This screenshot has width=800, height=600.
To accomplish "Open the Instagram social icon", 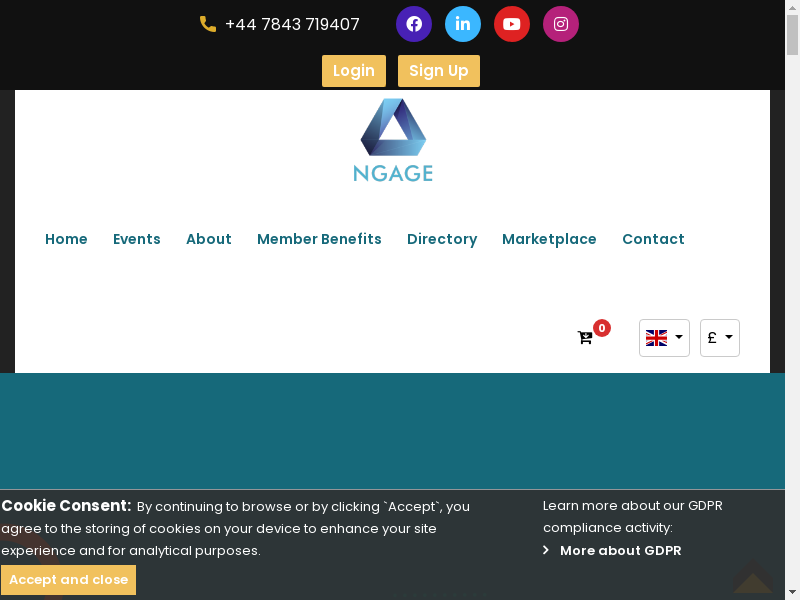I will tap(561, 24).
